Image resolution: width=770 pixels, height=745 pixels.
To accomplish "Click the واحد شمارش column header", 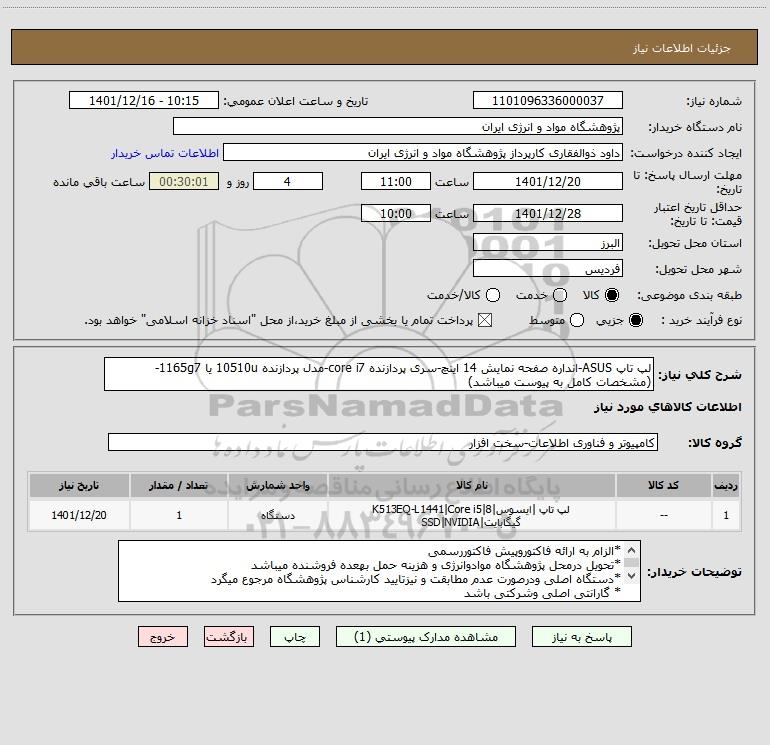I will tap(277, 486).
